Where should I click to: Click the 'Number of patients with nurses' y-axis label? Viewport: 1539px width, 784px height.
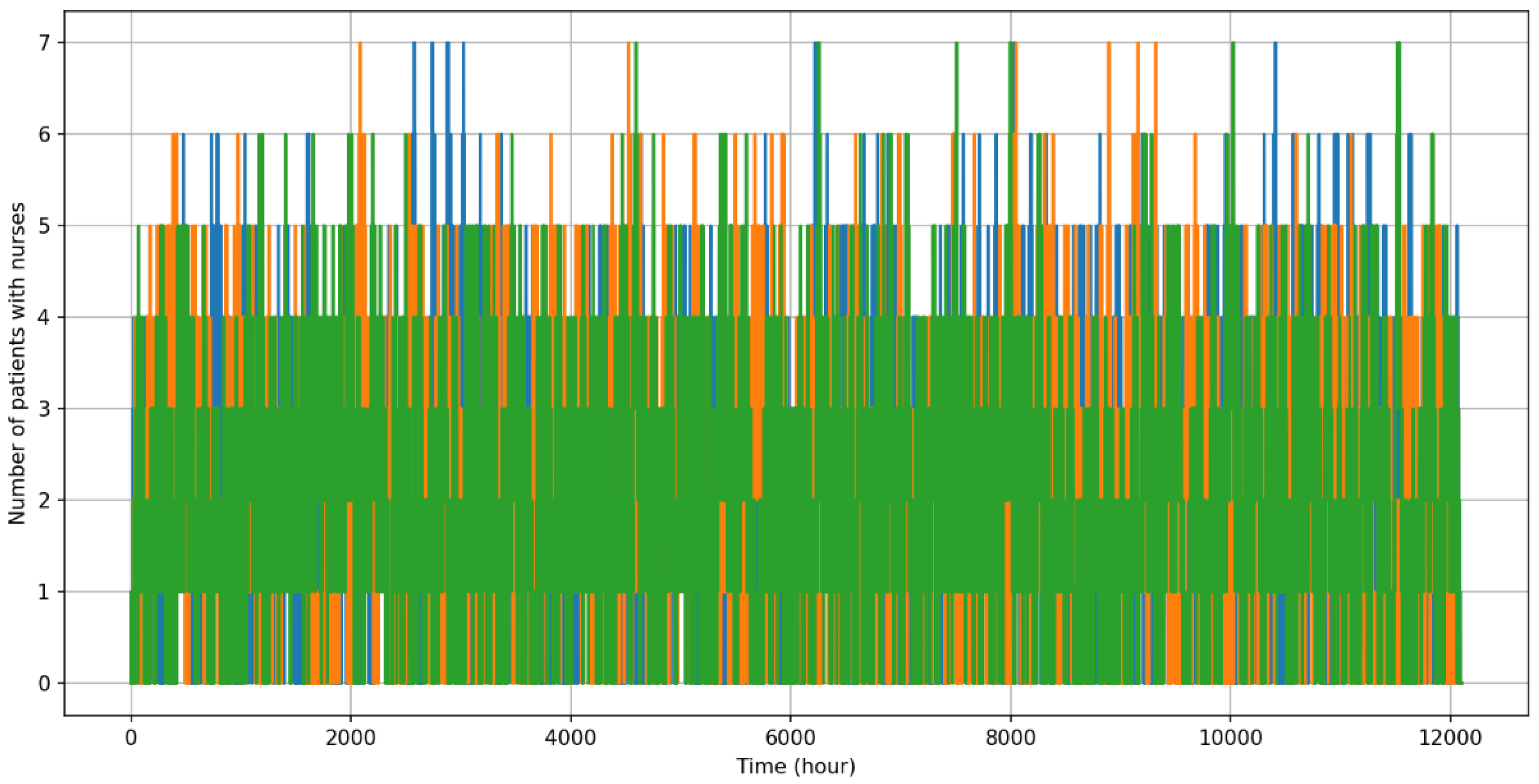[x=17, y=363]
